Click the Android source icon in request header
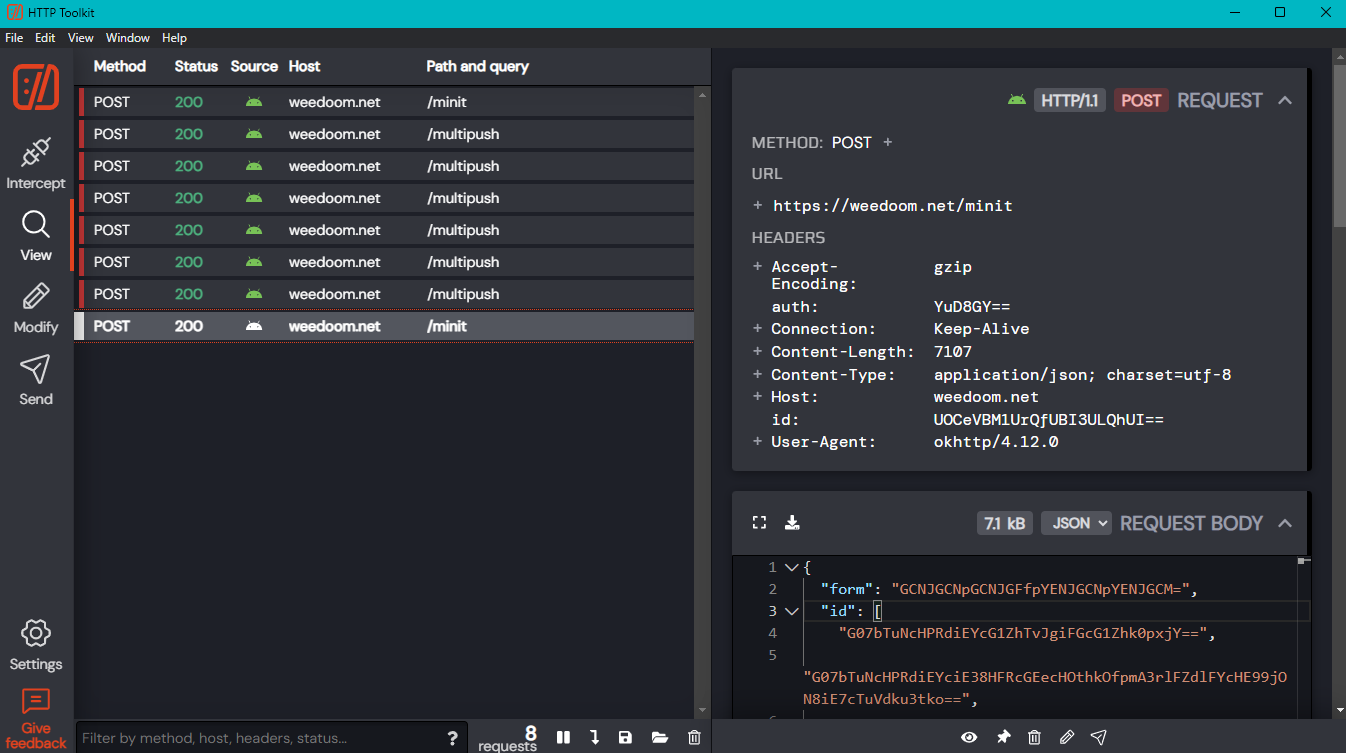The width and height of the screenshot is (1346, 753). [1017, 100]
